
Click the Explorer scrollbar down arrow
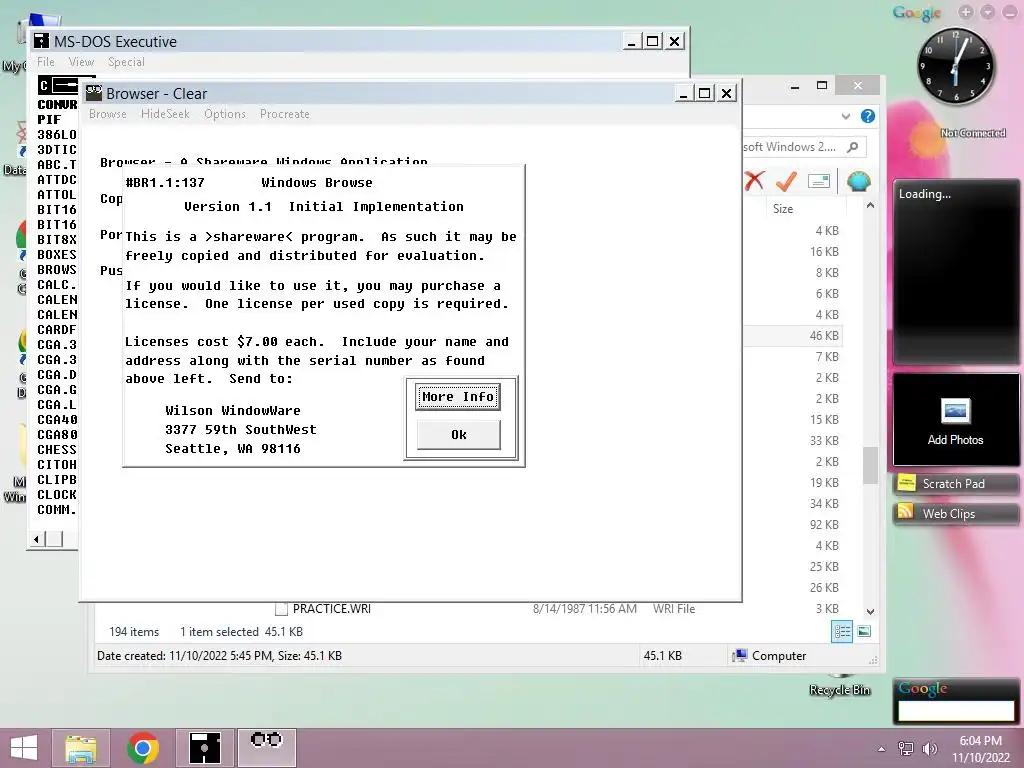(x=870, y=612)
